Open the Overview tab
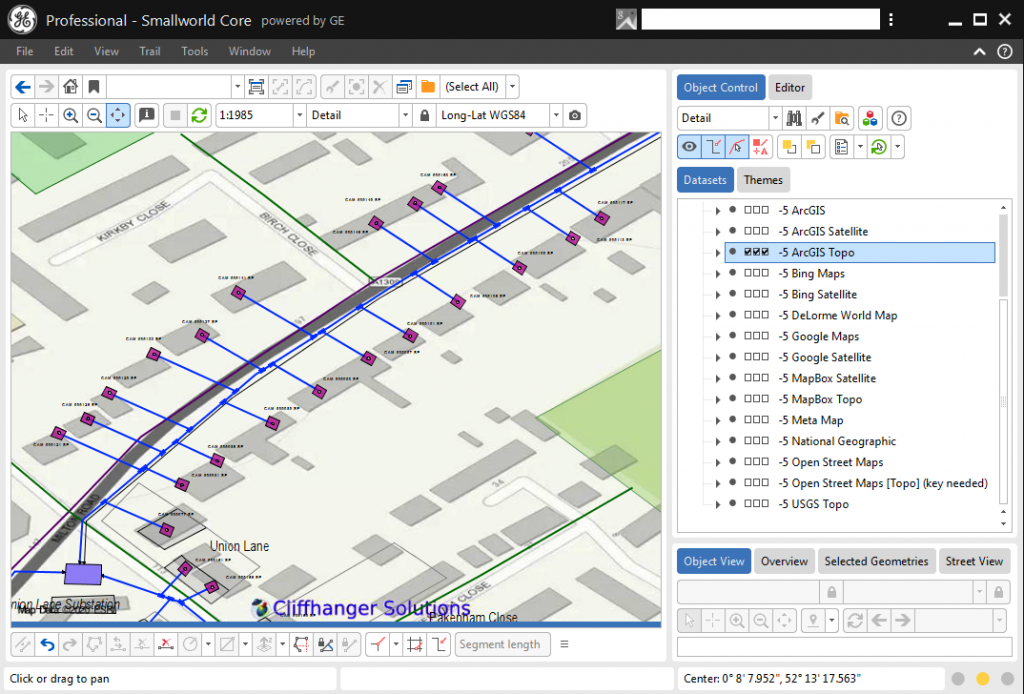This screenshot has height=694, width=1024. point(784,561)
